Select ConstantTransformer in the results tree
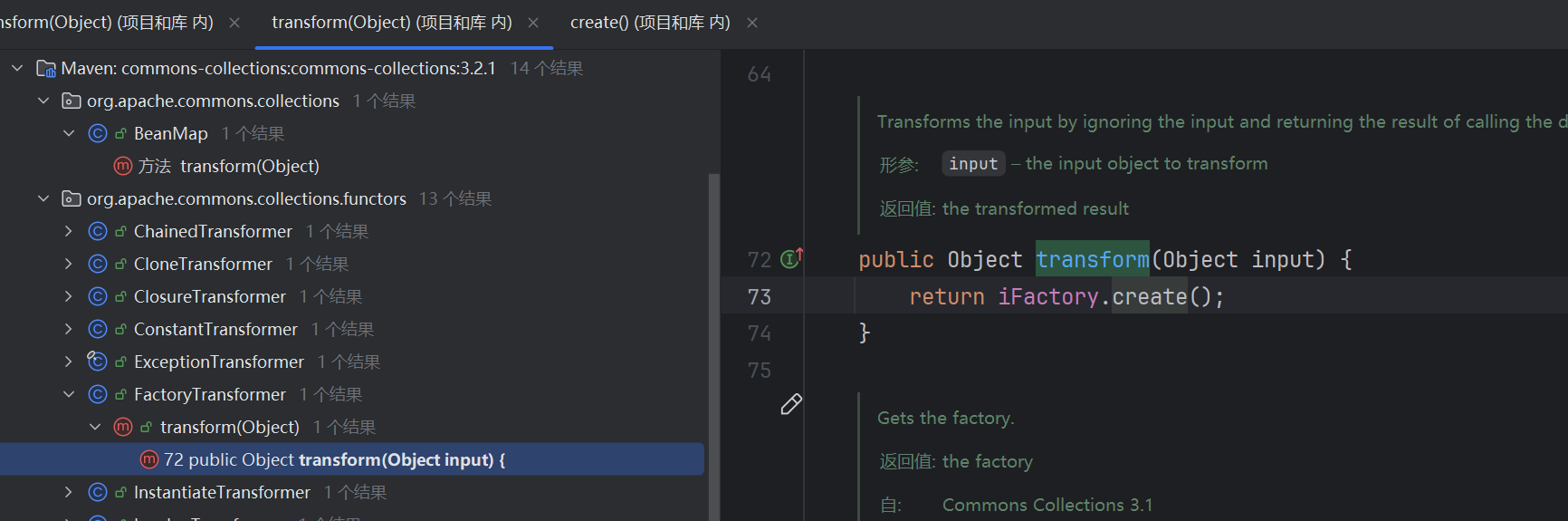The image size is (1568, 521). click(x=215, y=330)
